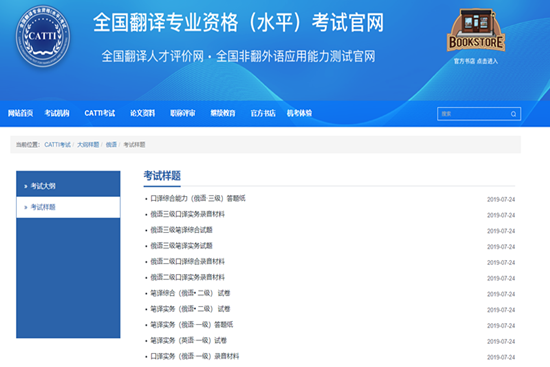Focus the 搜索 search input field
This screenshot has height=367, width=550.
pos(479,114)
